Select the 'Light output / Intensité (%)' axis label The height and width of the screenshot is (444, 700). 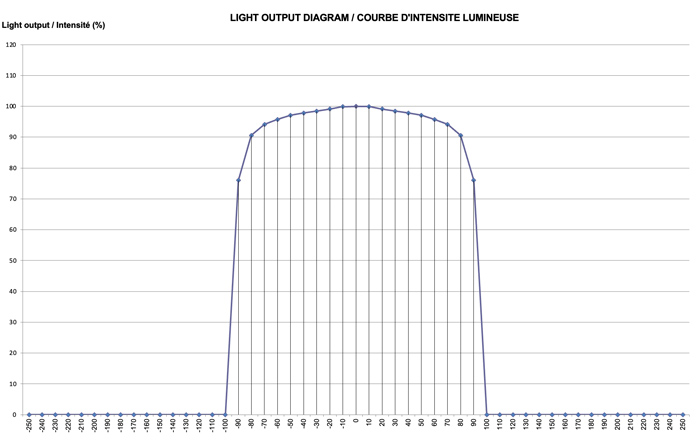[54, 25]
